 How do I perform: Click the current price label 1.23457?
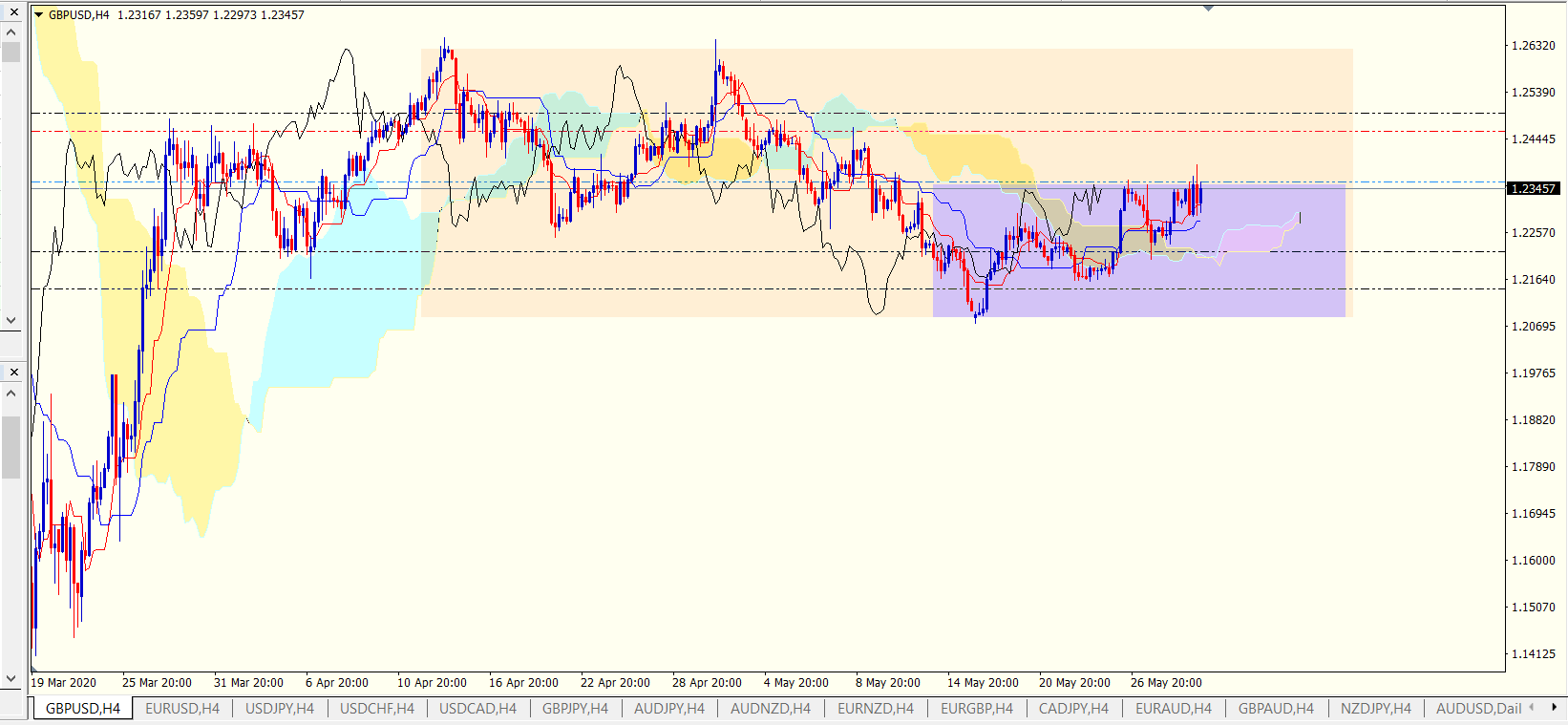(x=1533, y=189)
